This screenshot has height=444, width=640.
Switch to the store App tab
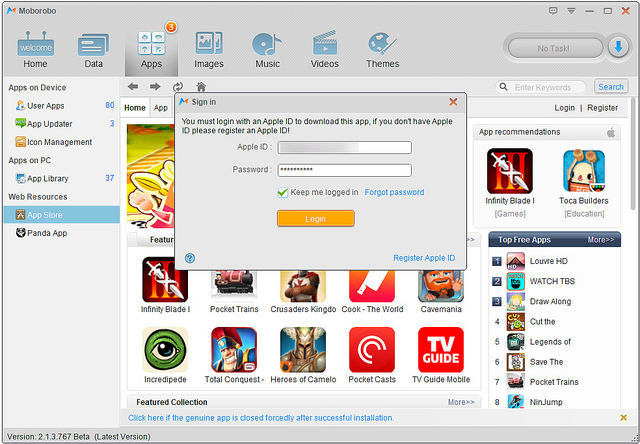coord(161,108)
